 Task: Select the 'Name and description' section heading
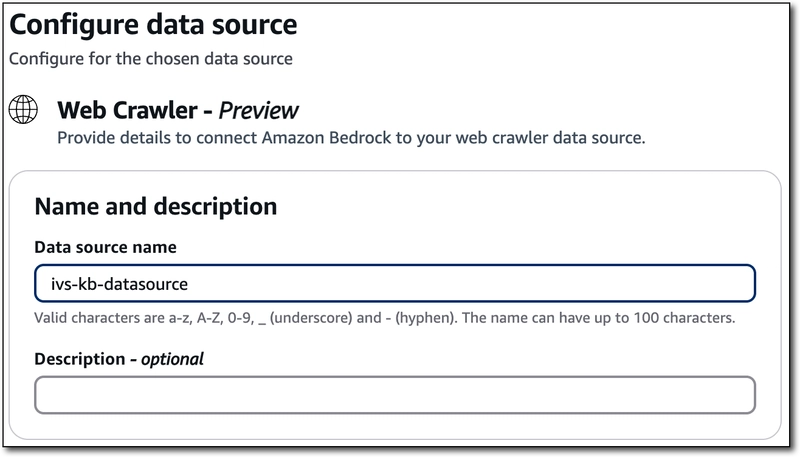(x=156, y=207)
